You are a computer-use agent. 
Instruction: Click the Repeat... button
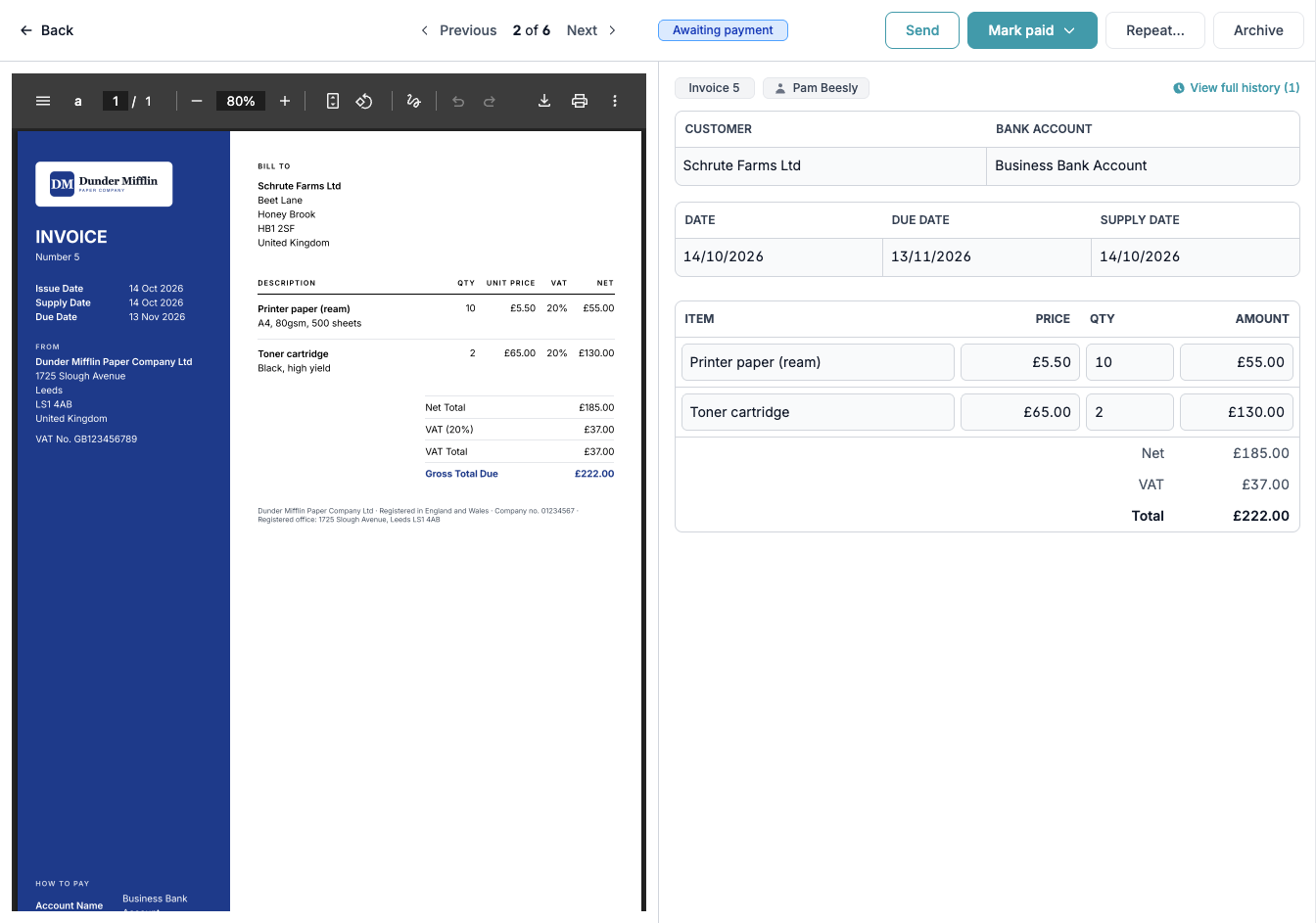click(1155, 30)
